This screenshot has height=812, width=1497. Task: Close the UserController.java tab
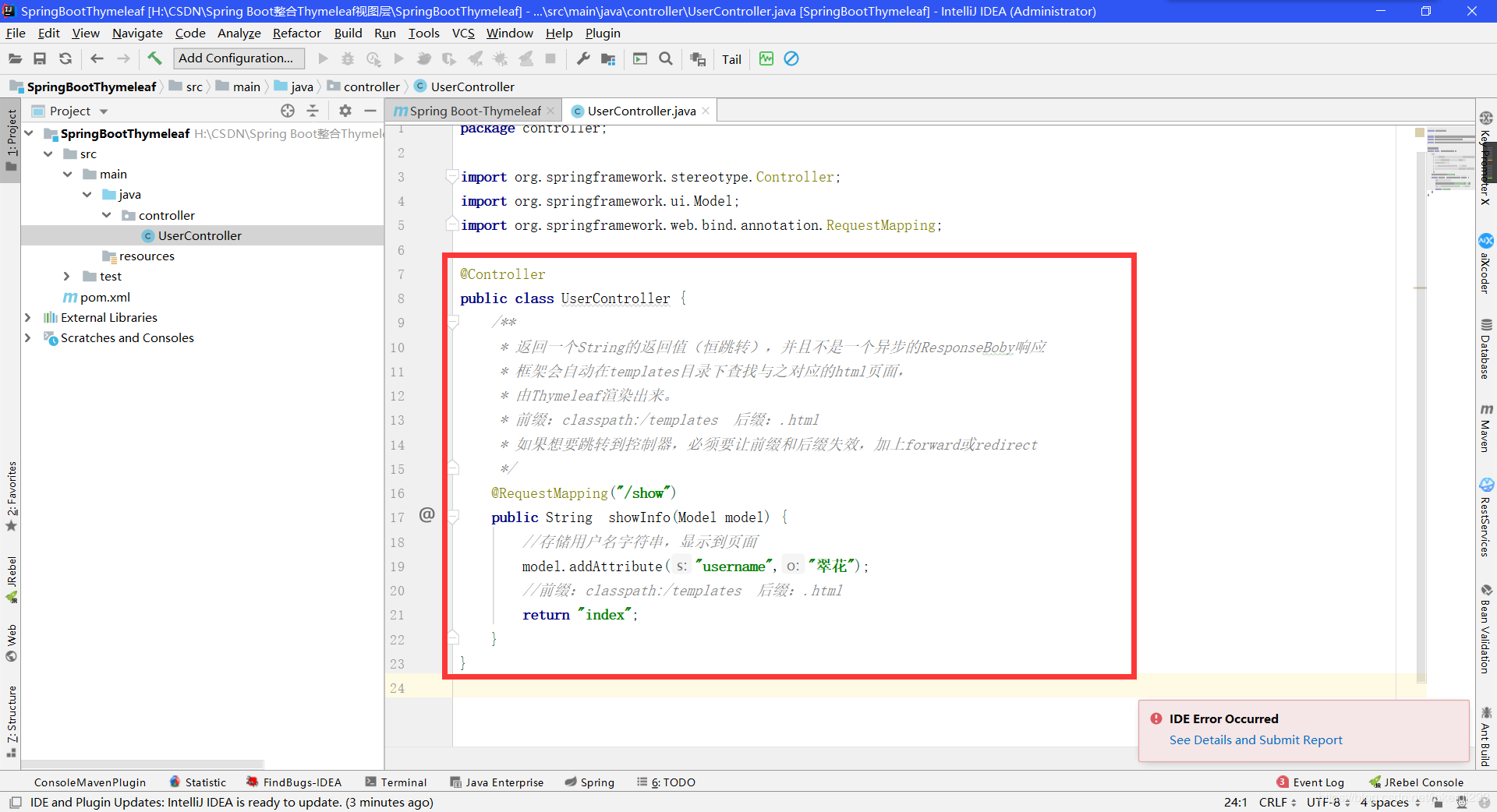[706, 111]
